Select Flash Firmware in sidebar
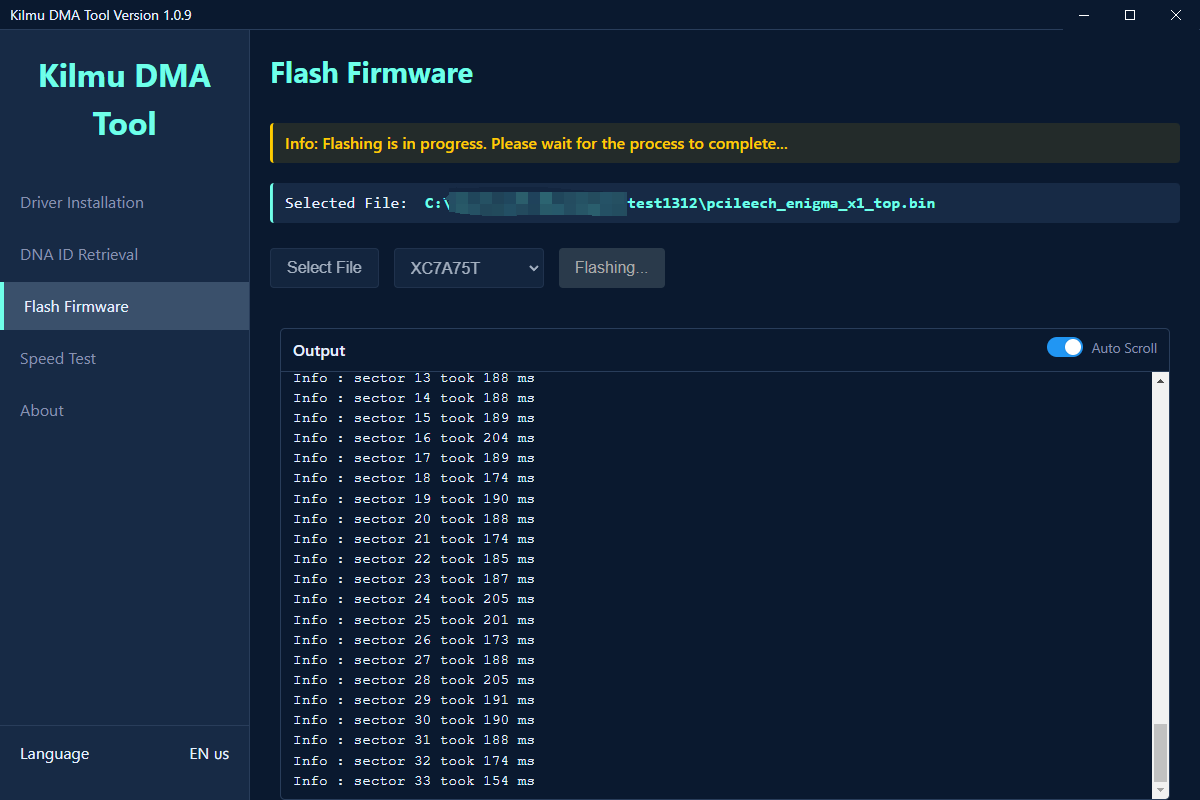The image size is (1200, 800). click(124, 306)
